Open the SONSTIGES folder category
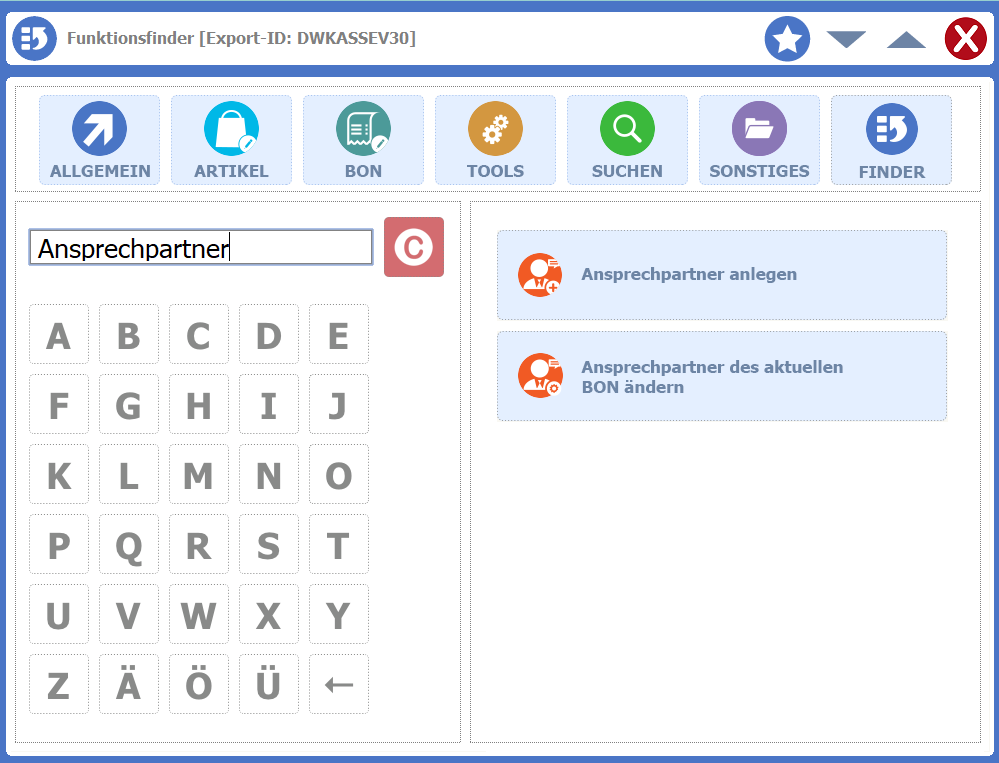This screenshot has width=999, height=763. pos(759,140)
